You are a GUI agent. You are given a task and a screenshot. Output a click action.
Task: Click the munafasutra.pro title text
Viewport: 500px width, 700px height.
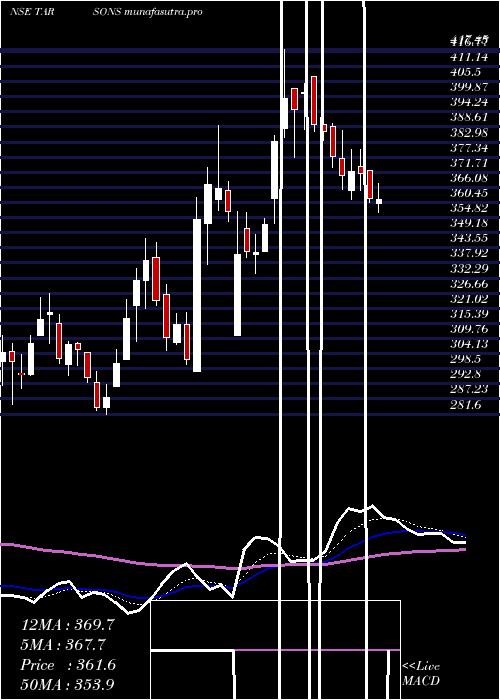pos(163,11)
